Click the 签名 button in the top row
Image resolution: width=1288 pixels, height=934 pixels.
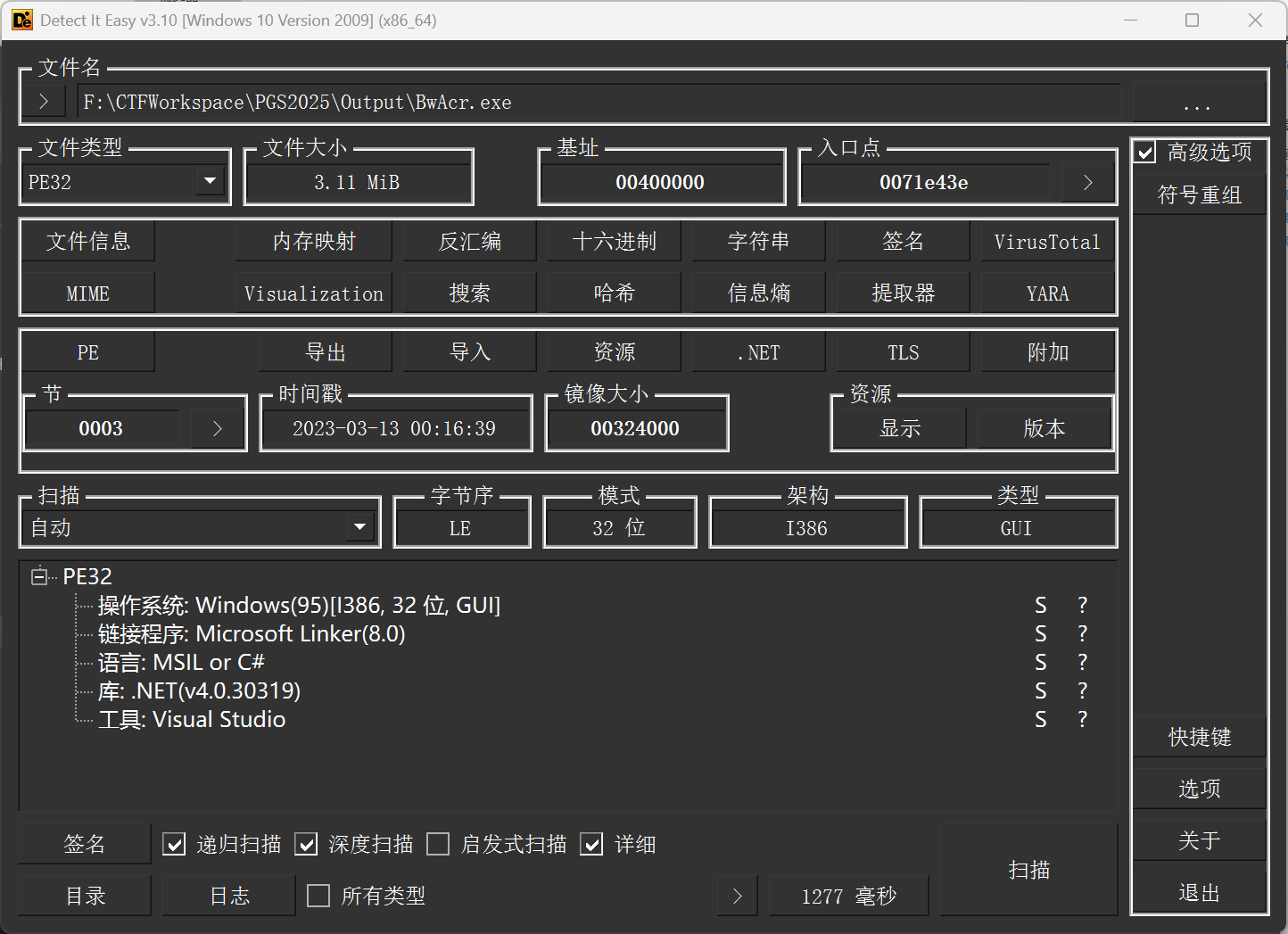pos(903,241)
